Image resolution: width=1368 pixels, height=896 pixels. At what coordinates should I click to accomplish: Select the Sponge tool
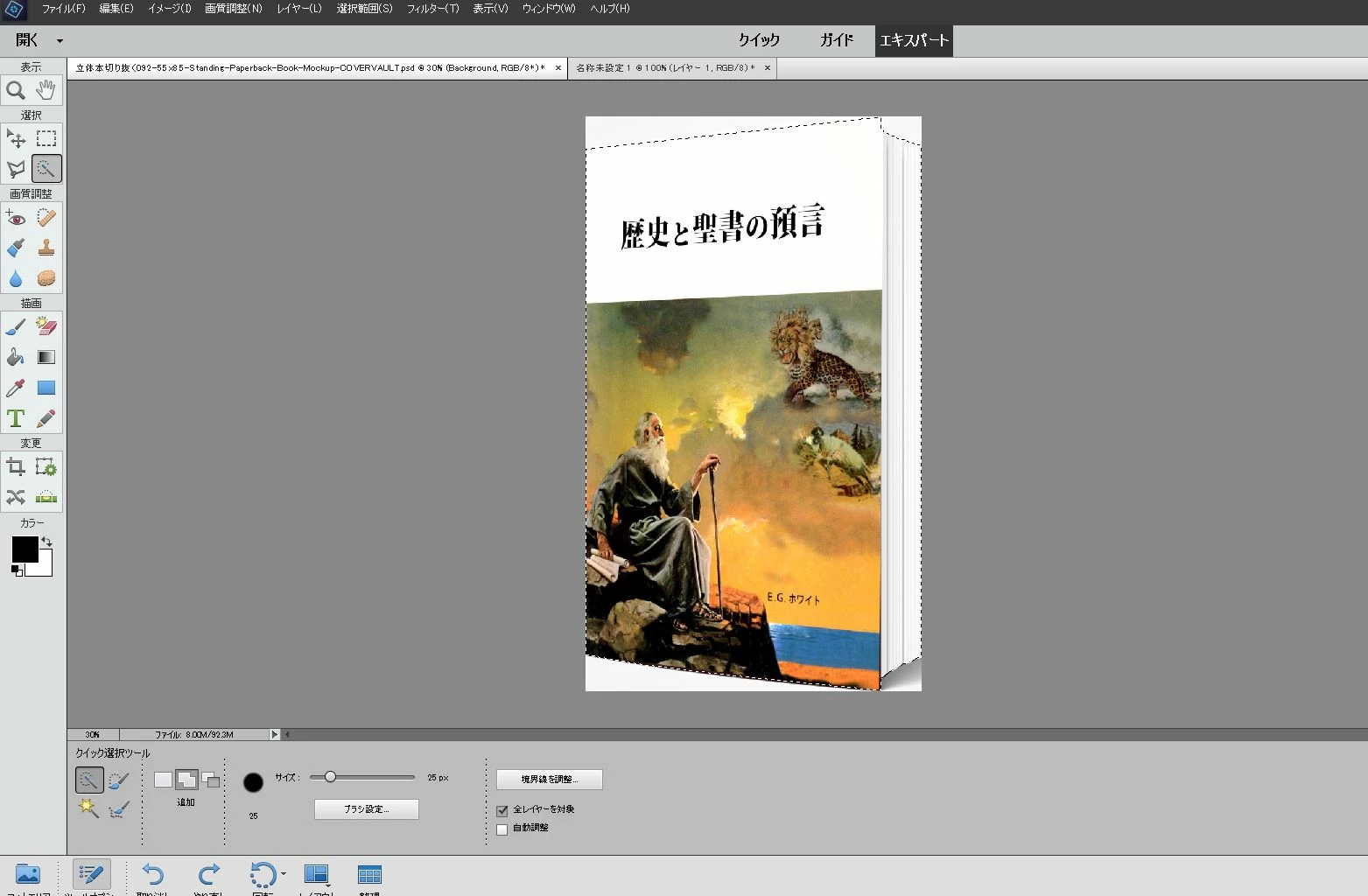(46, 279)
